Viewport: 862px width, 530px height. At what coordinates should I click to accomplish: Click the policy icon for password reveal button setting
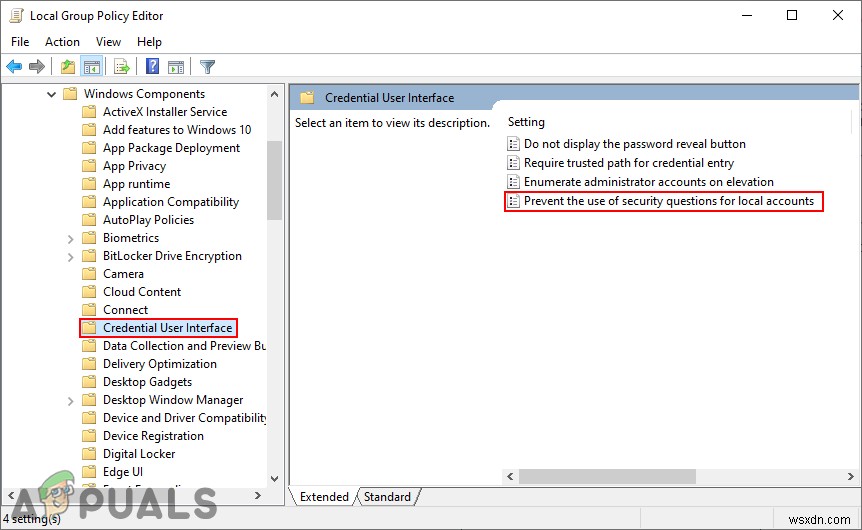(513, 144)
